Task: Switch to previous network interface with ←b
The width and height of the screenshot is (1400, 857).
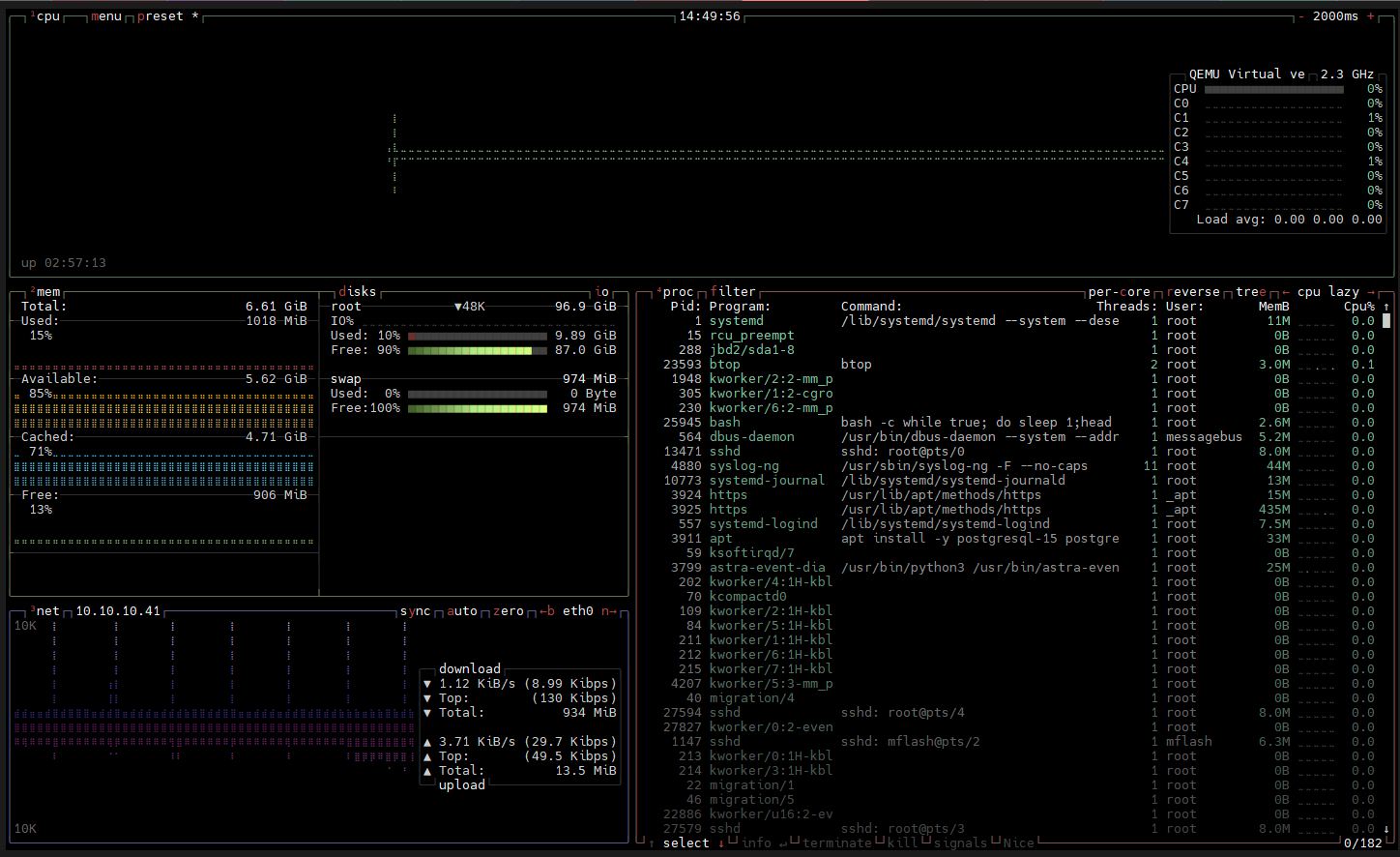Action: point(547,611)
